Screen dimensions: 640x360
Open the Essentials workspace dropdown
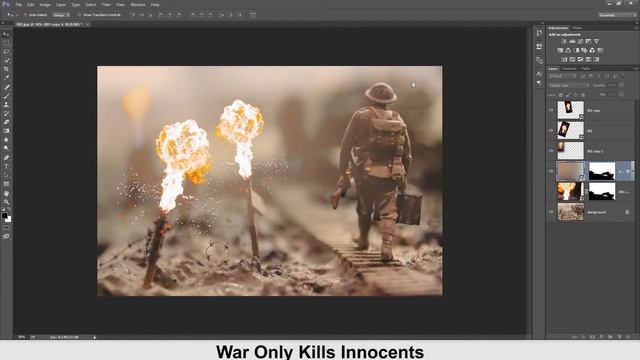(617, 15)
